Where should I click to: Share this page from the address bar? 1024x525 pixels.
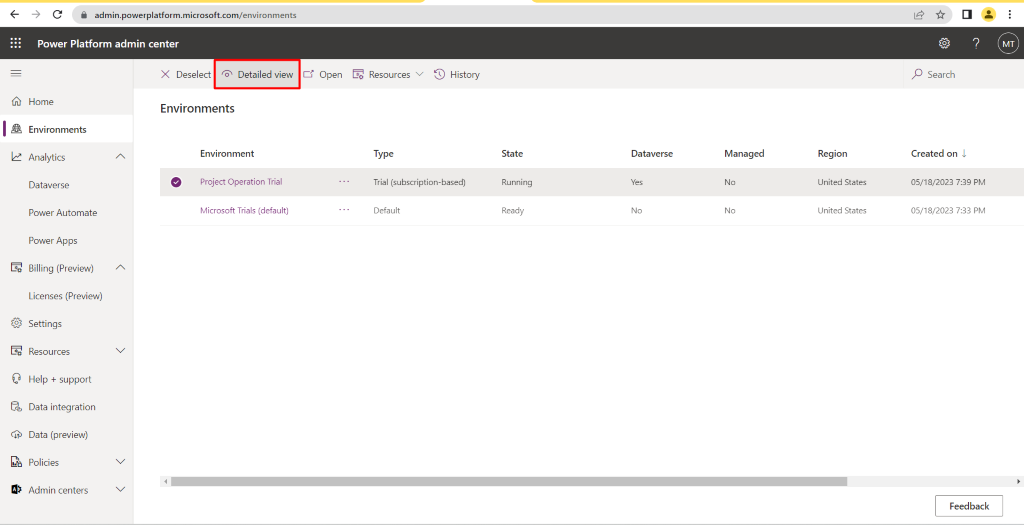click(x=919, y=14)
